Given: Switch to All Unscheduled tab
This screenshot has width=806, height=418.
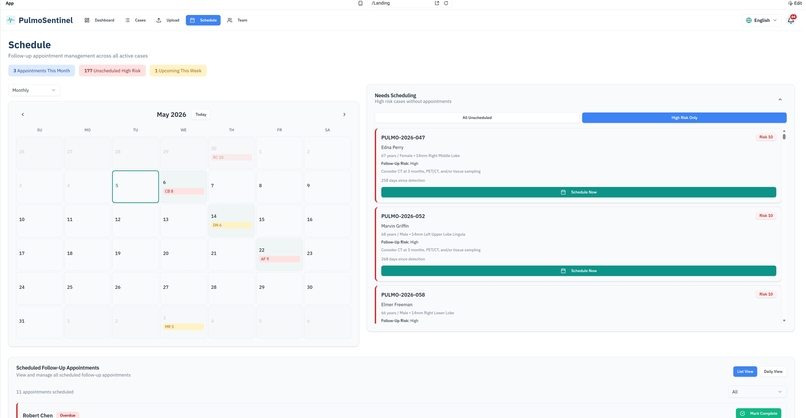Looking at the screenshot, I should (x=477, y=118).
